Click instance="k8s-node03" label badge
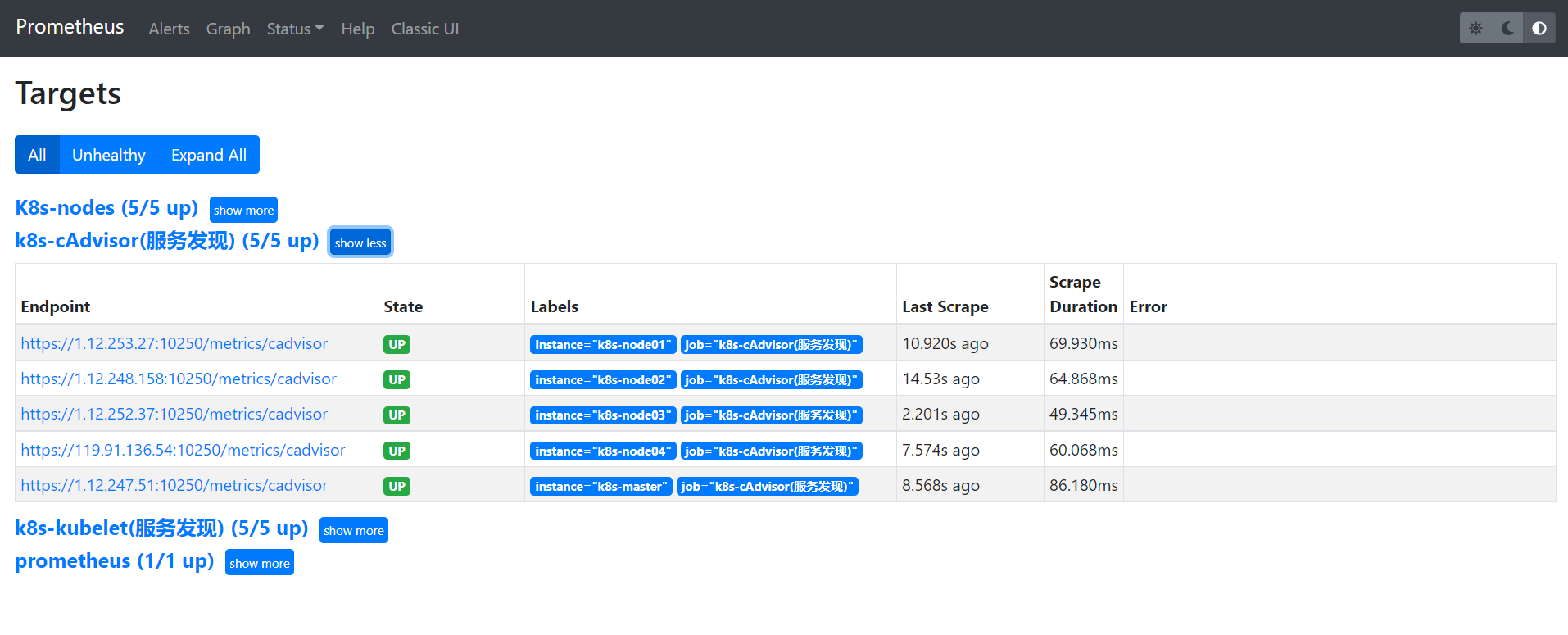 point(603,415)
